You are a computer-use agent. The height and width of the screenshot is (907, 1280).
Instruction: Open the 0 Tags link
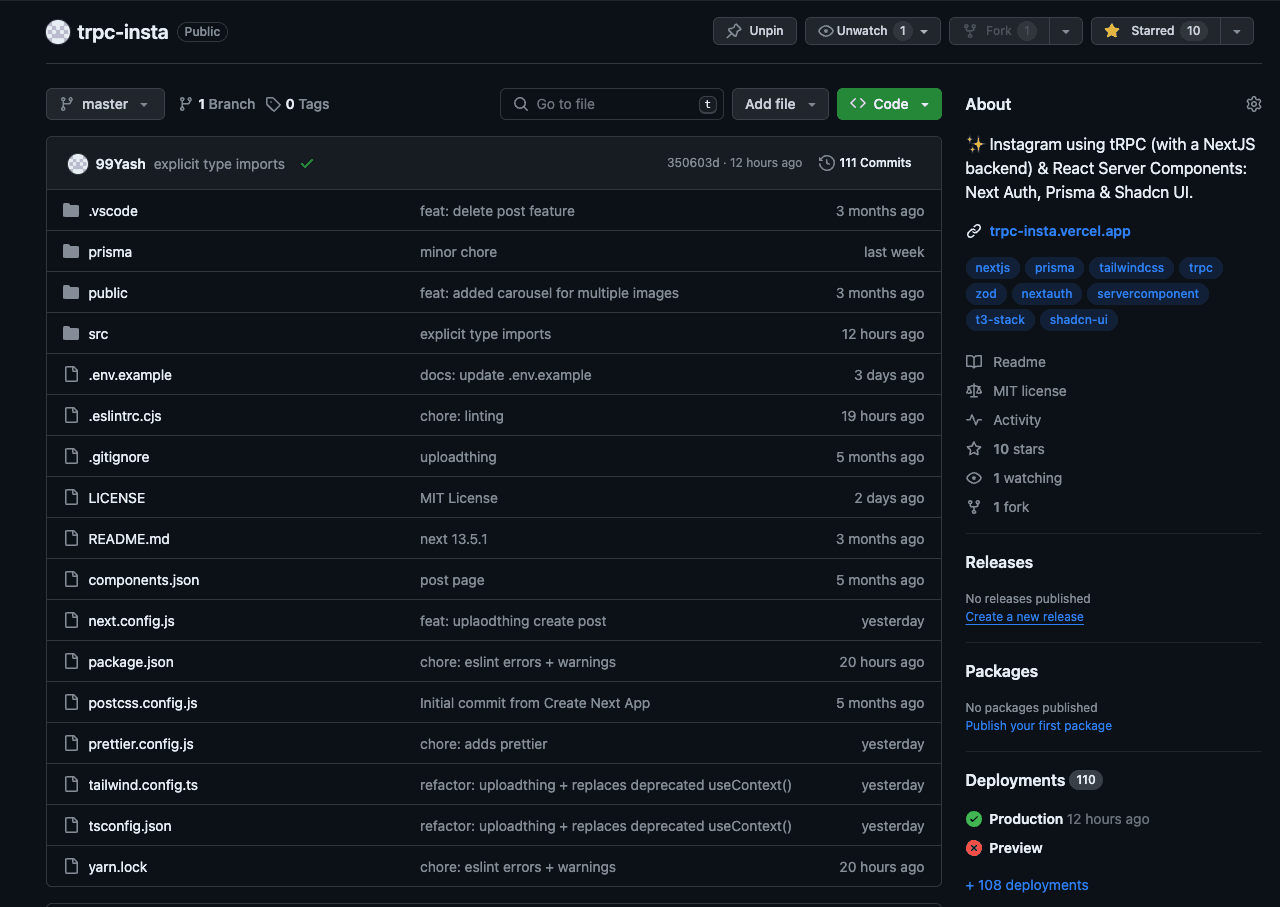[297, 104]
